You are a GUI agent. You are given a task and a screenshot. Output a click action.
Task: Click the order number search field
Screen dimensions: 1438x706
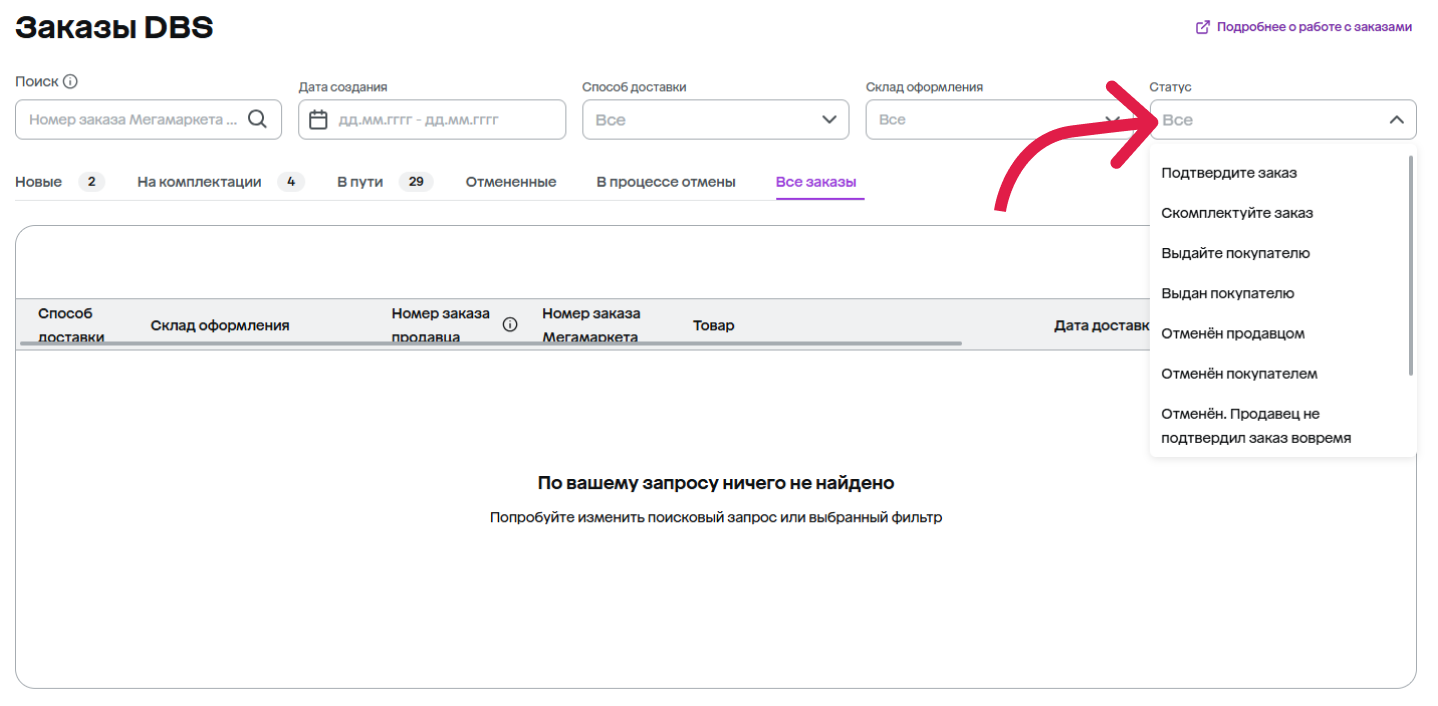pos(133,120)
